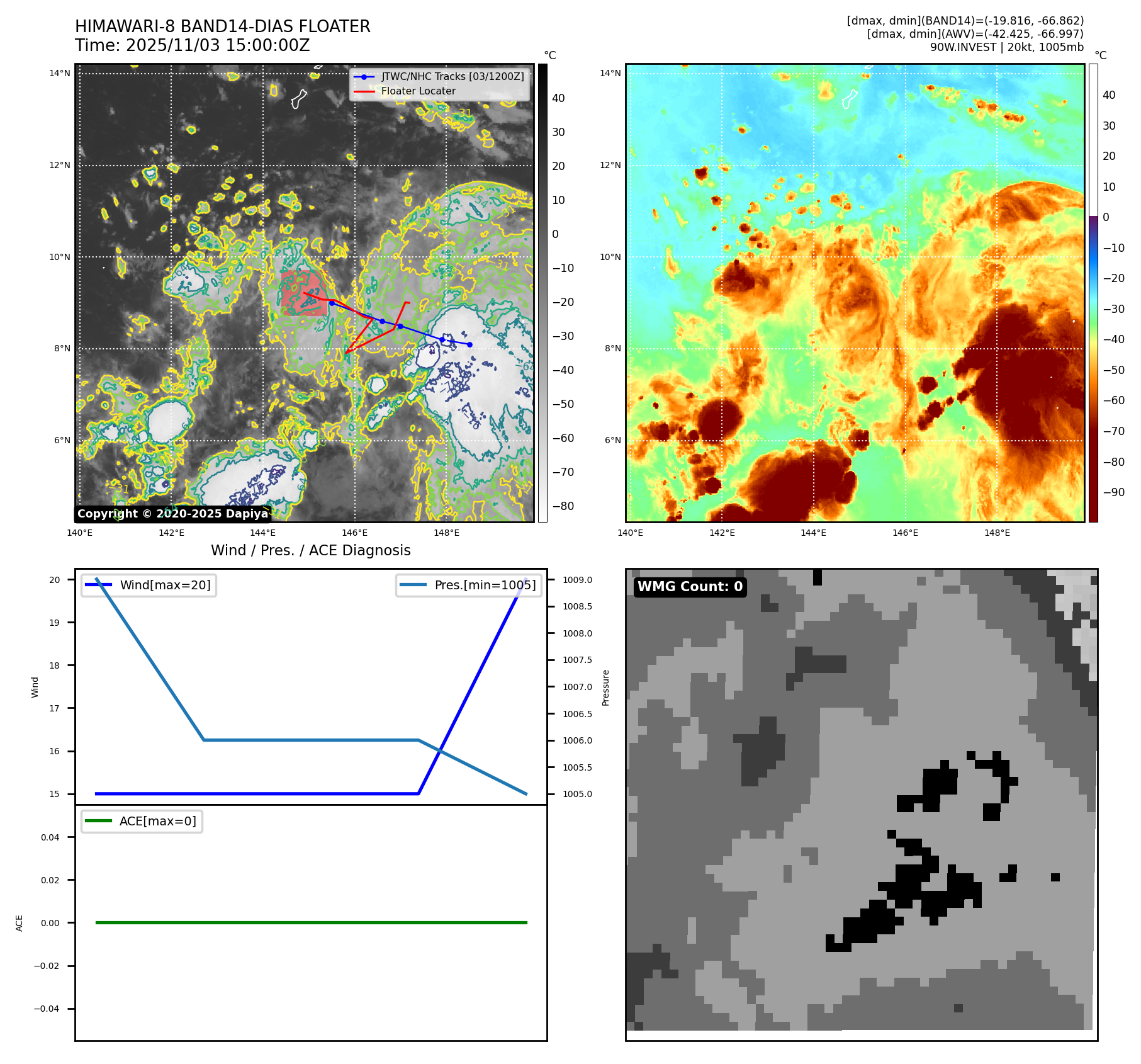Click the flat green ACE line

(x=311, y=922)
